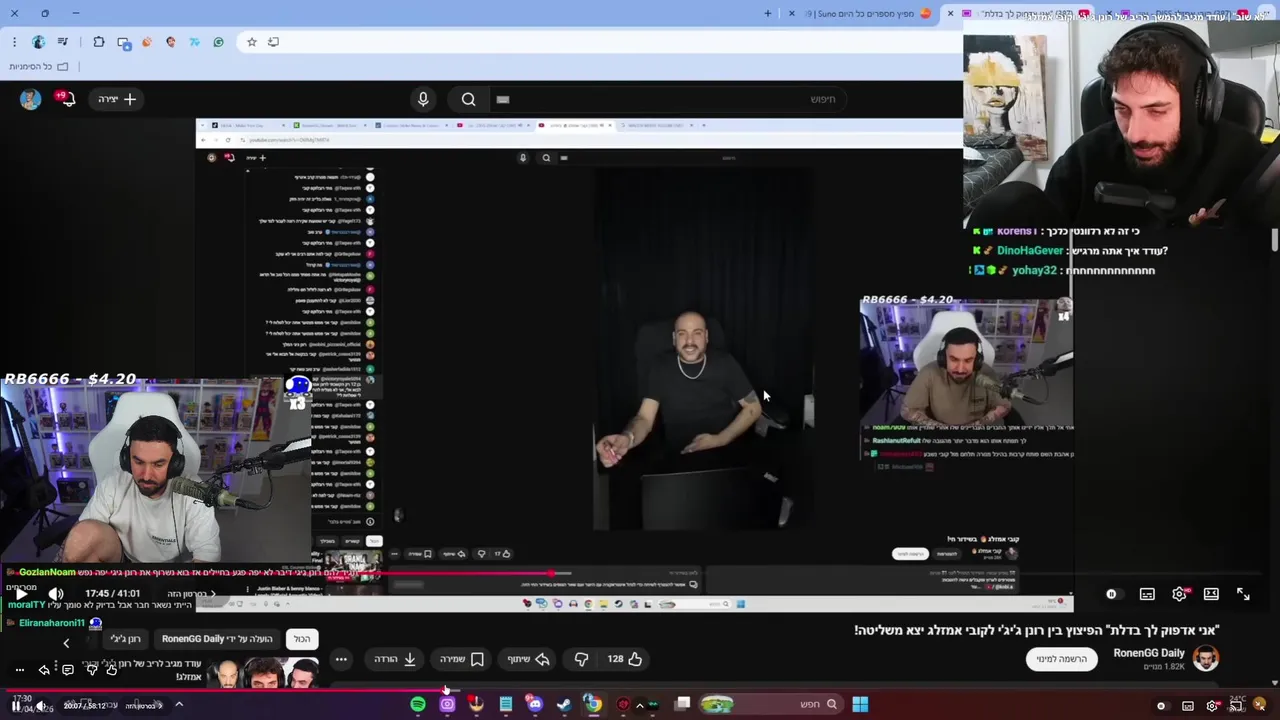
Task: Bookmark this page with the star icon
Action: coord(252,42)
